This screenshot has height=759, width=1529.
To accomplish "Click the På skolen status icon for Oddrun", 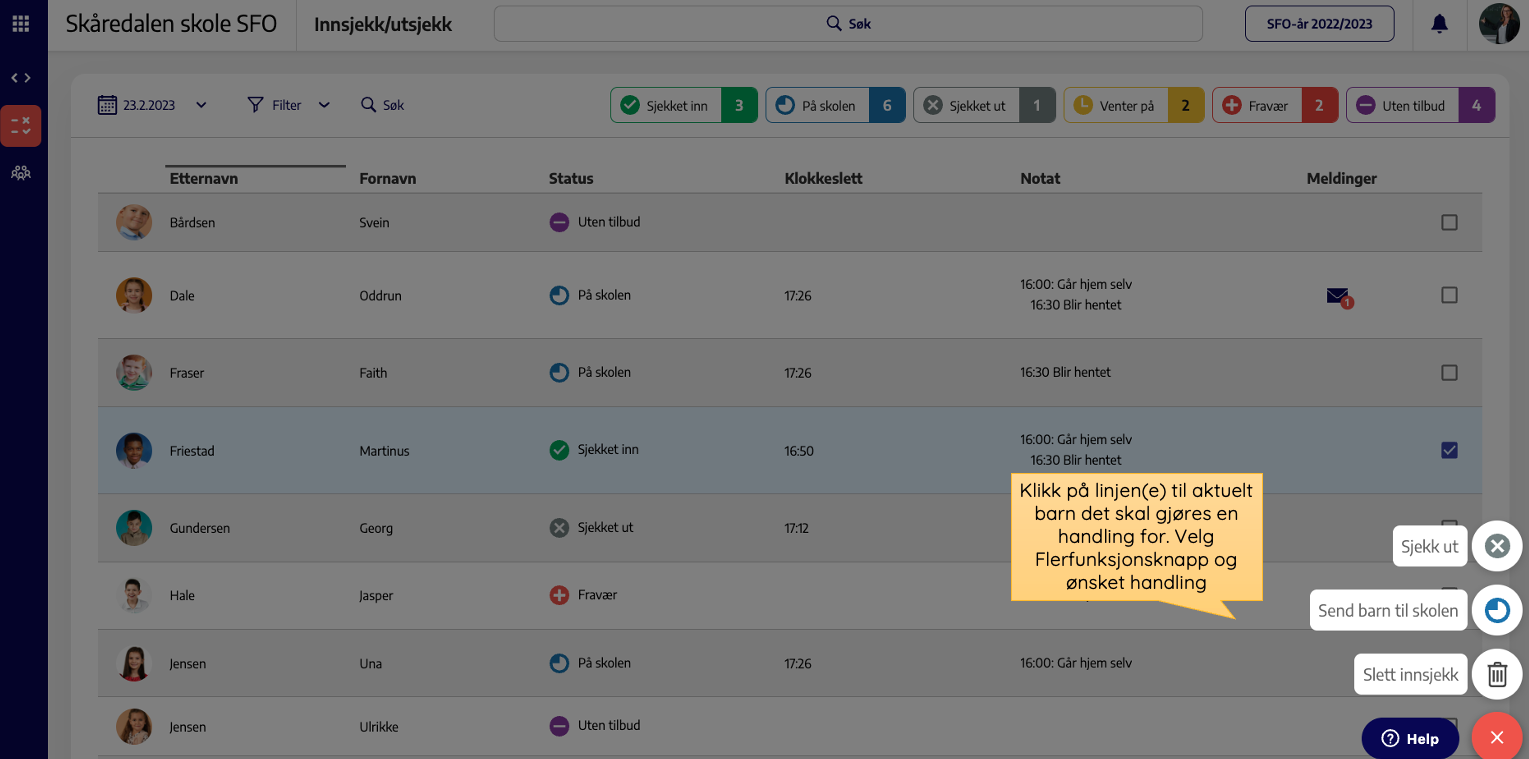I will click(x=559, y=295).
